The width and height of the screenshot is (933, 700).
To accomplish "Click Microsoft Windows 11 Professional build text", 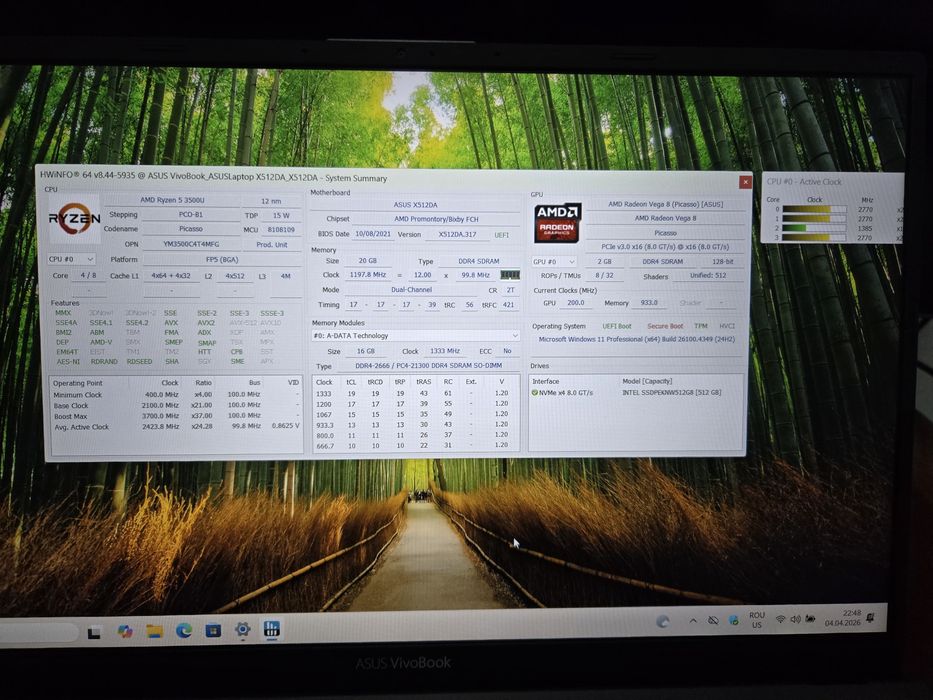I will coord(637,339).
